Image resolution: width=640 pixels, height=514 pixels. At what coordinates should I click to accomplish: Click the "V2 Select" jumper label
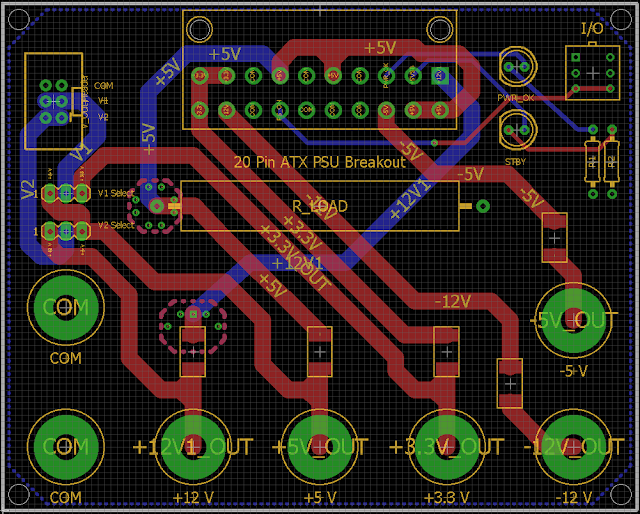[x=116, y=225]
